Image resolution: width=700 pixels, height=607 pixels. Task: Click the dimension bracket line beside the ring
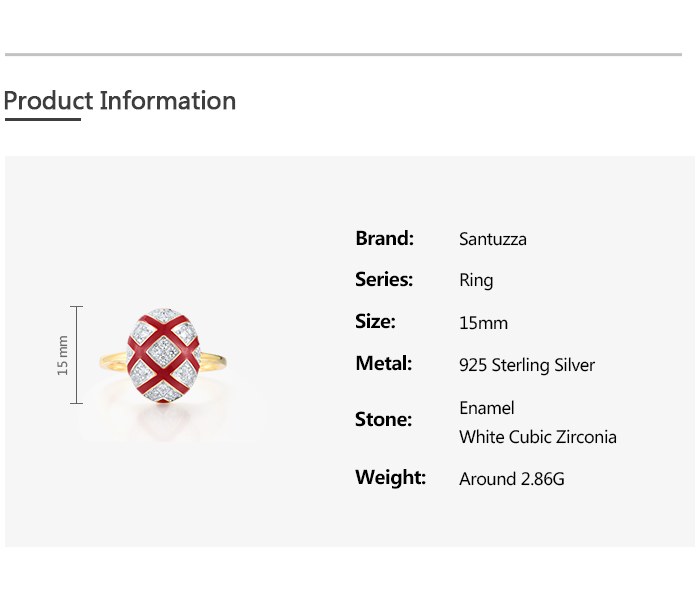click(77, 355)
